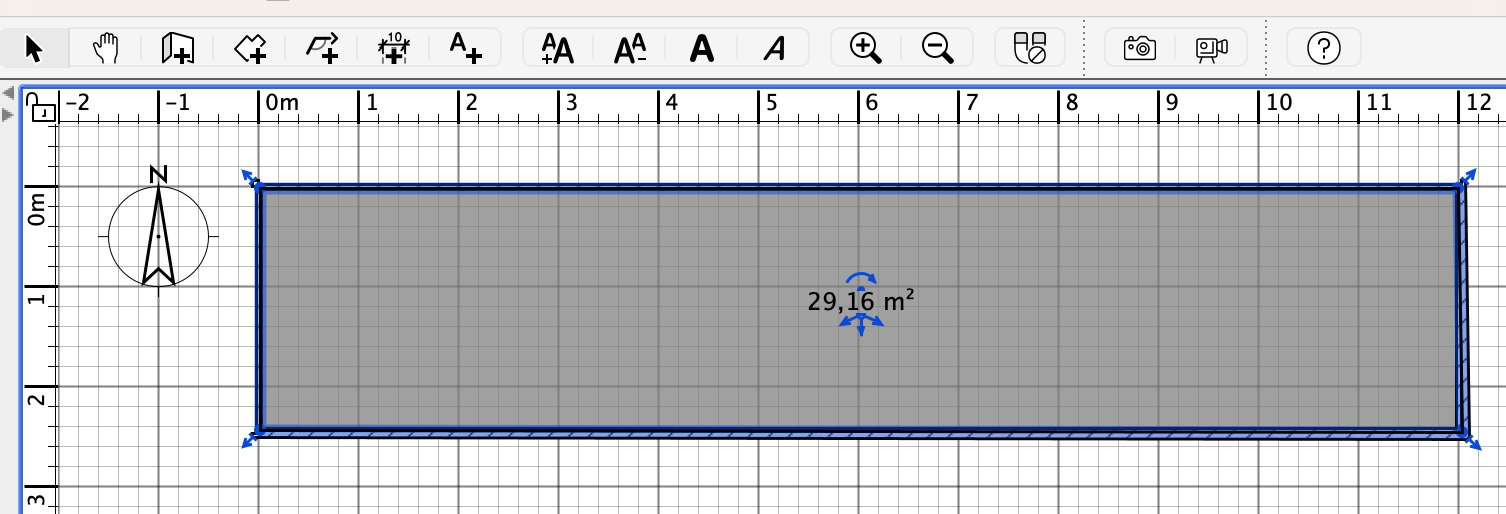The image size is (1506, 514).
Task: Choose the Select arrow tool
Action: [34, 47]
